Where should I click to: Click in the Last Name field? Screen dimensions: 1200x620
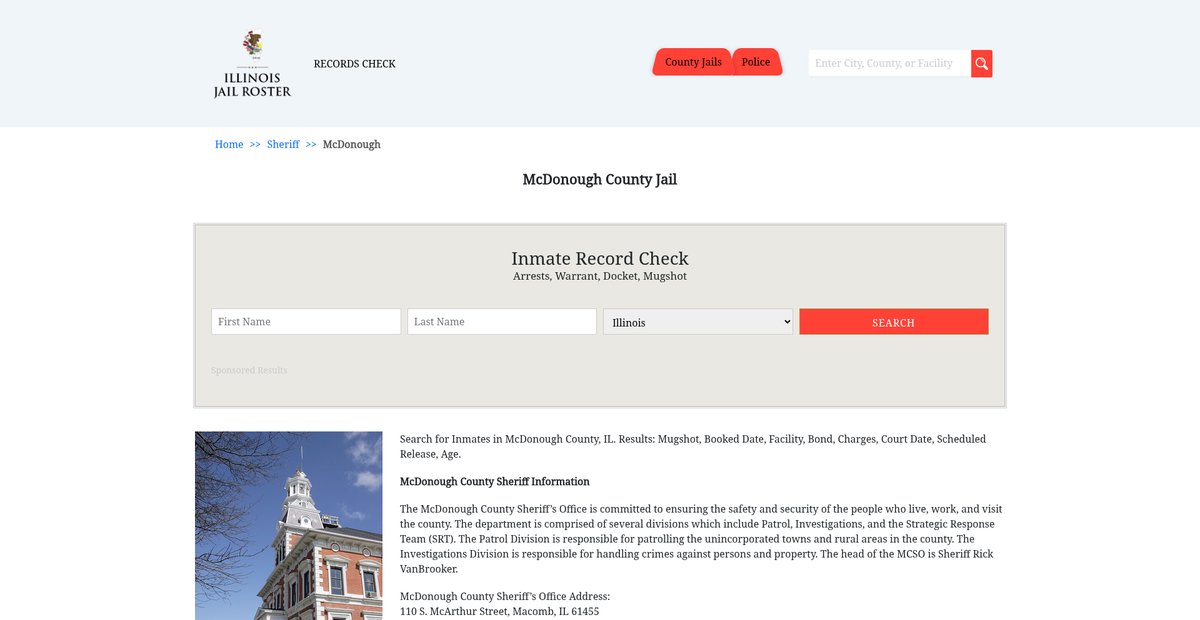[502, 321]
